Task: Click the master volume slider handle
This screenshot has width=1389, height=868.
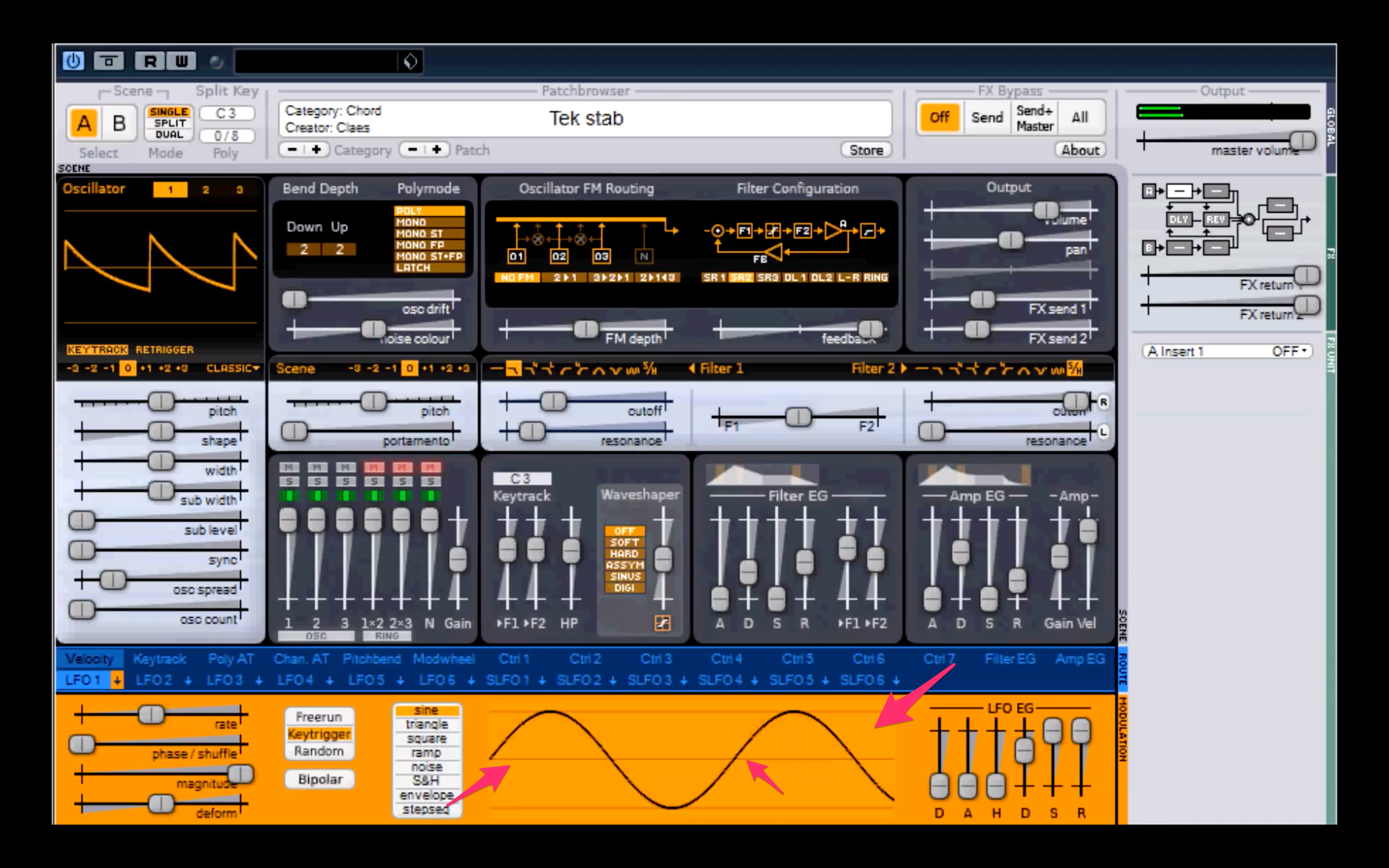Action: (x=1303, y=140)
